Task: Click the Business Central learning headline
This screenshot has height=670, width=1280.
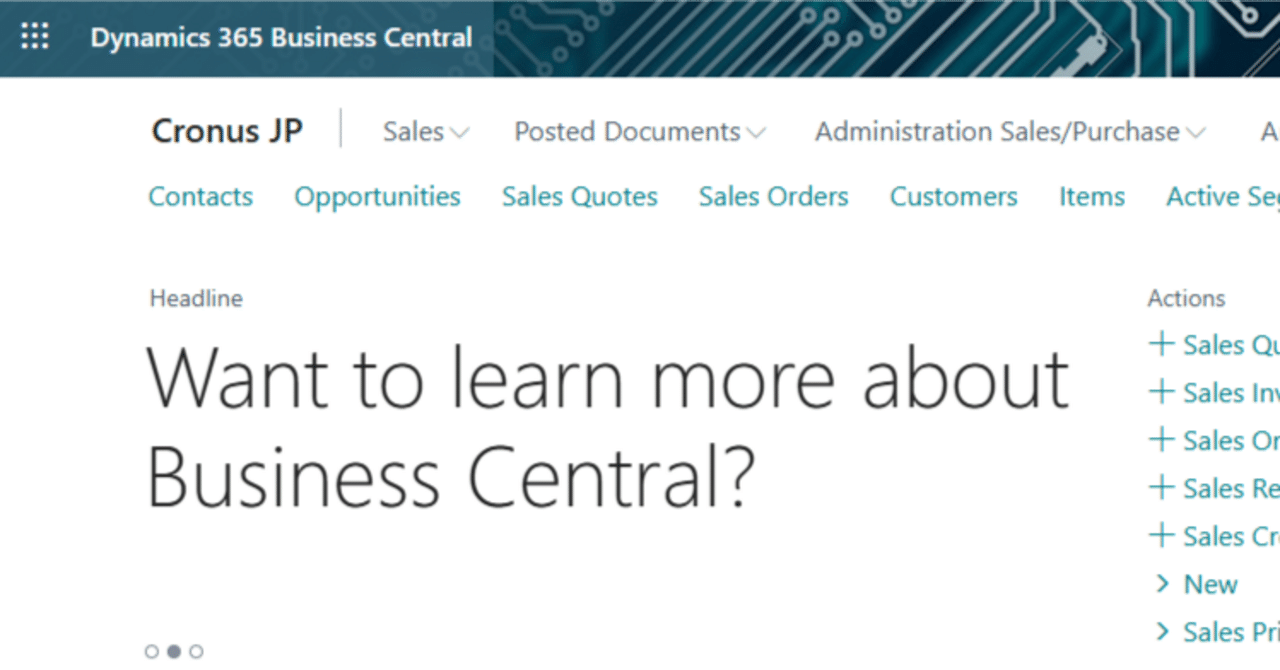Action: tap(600, 425)
